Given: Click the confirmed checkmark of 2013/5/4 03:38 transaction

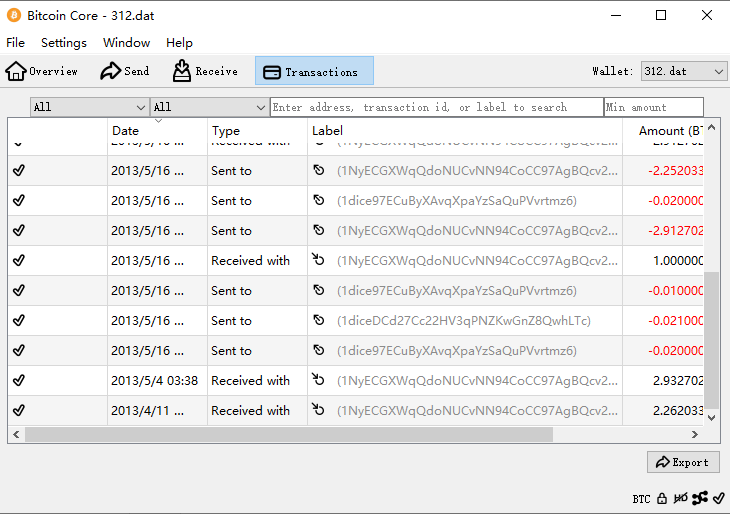Looking at the screenshot, I should 19,381.
